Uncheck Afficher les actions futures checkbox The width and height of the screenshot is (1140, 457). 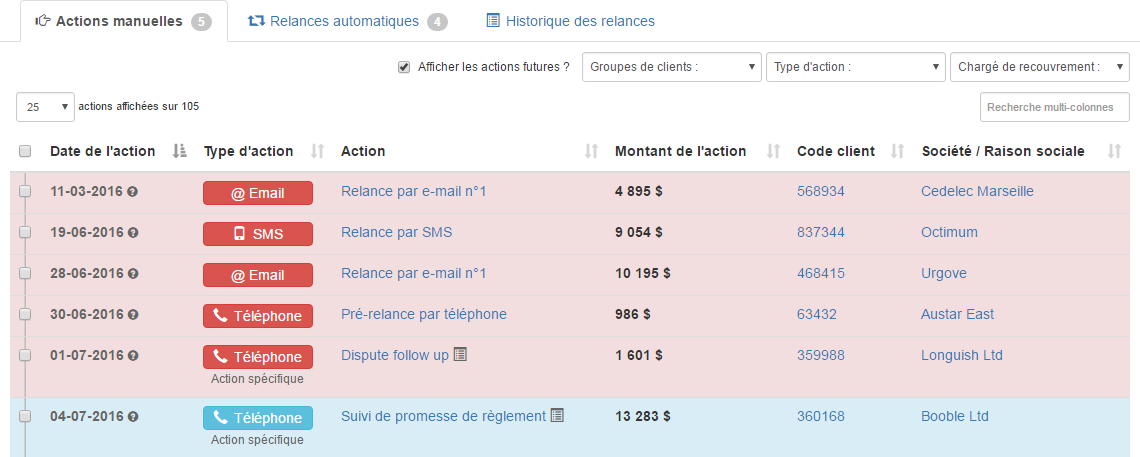[x=404, y=67]
